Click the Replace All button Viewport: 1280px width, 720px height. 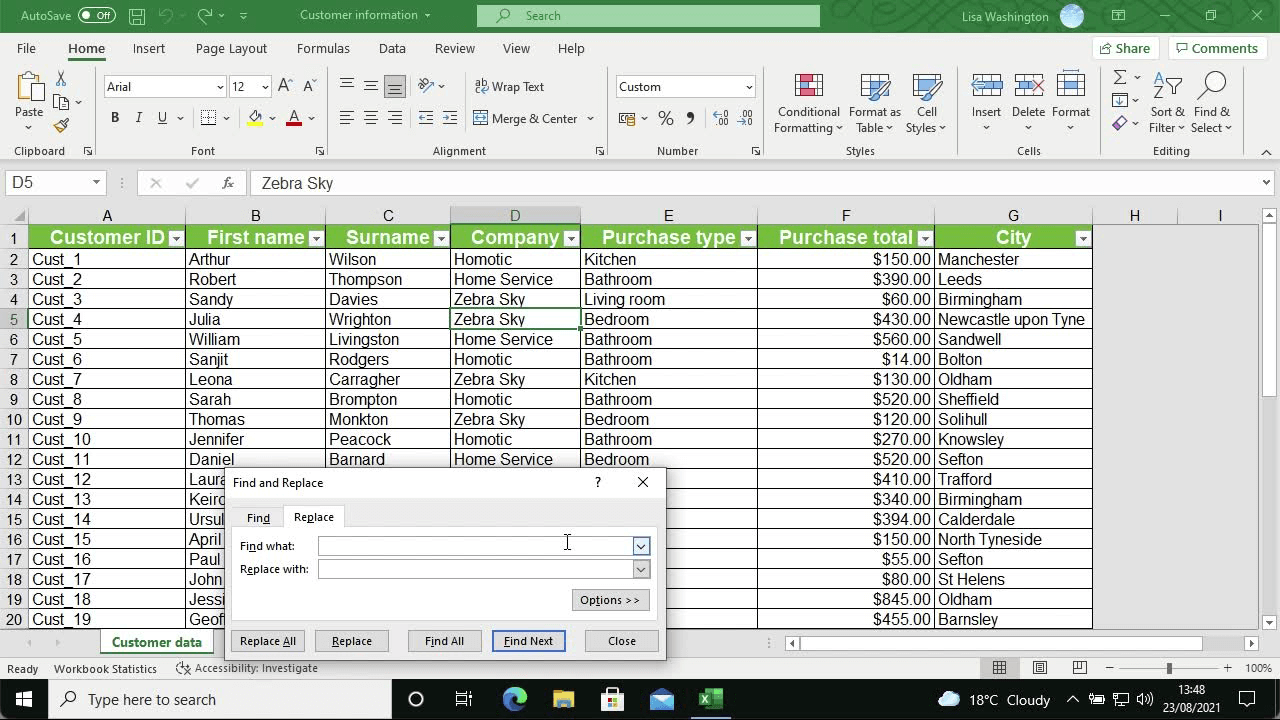pos(267,640)
